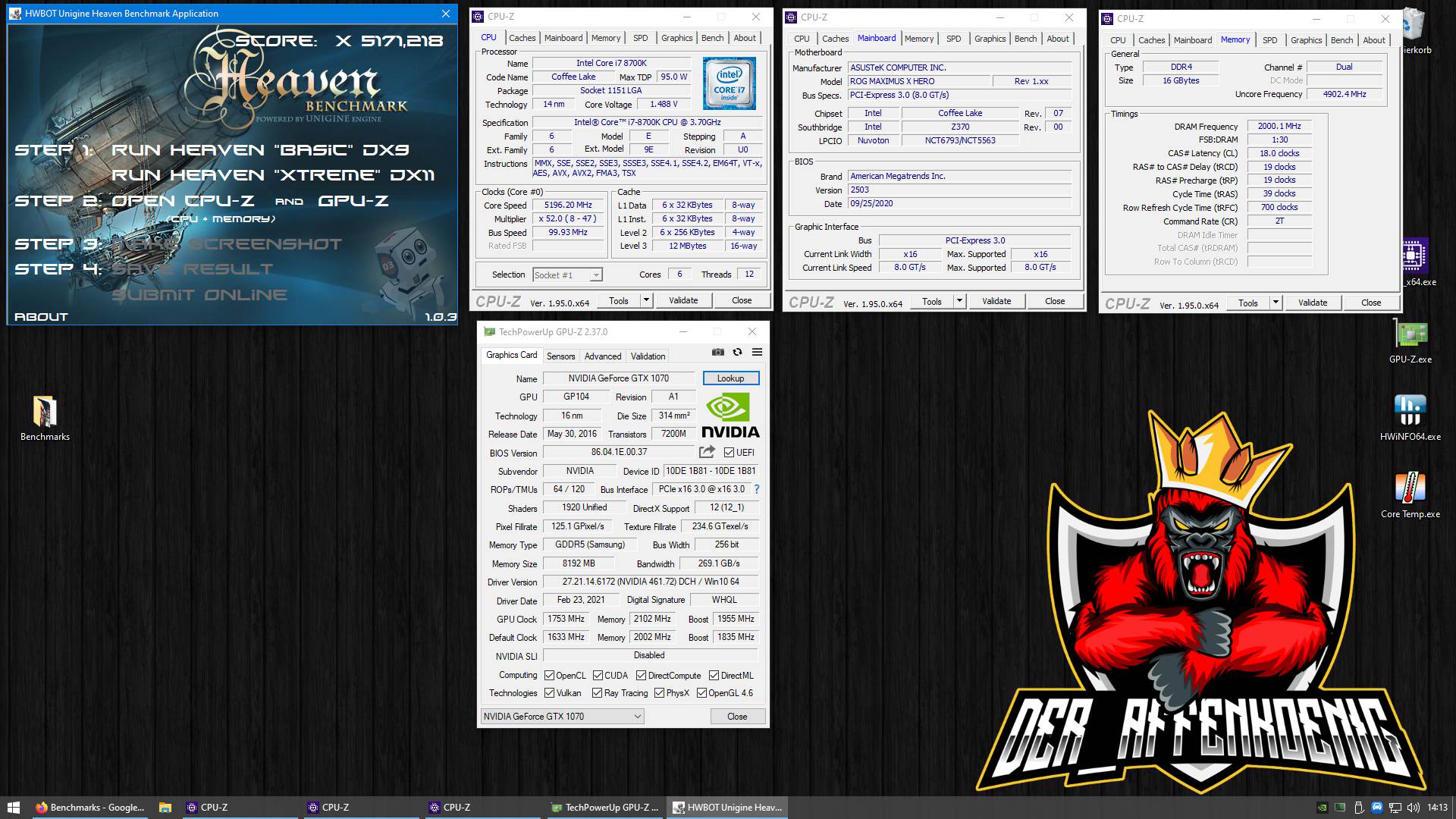1456x819 pixels.
Task: Take GPU-Z screenshot with camera icon
Action: pyautogui.click(x=717, y=352)
